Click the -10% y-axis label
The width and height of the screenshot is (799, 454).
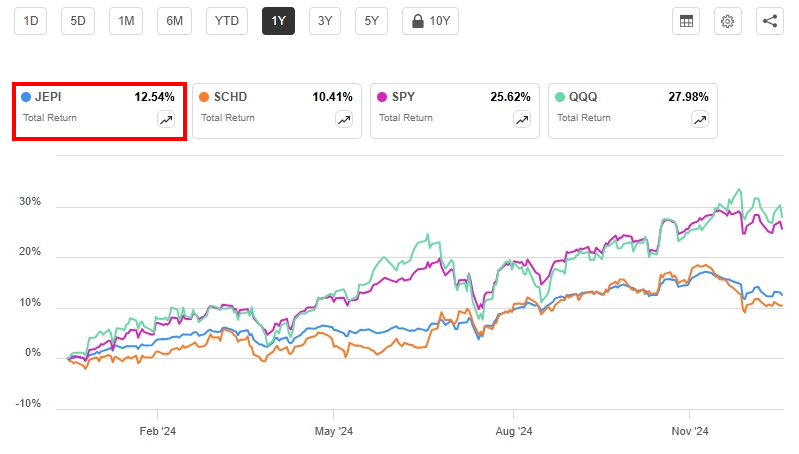click(x=28, y=404)
